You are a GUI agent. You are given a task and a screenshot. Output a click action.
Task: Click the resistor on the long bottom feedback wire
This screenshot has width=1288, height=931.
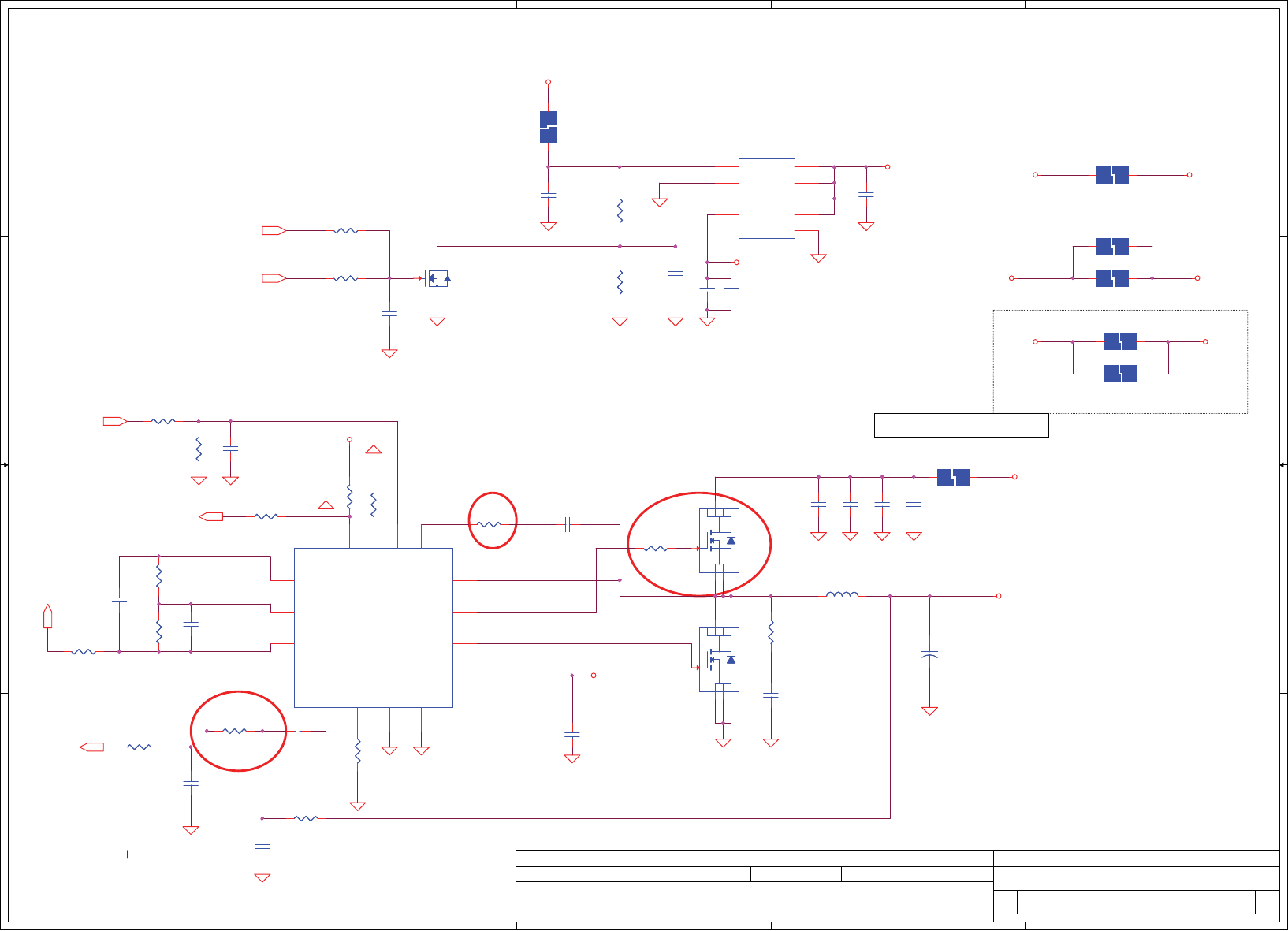pyautogui.click(x=306, y=818)
